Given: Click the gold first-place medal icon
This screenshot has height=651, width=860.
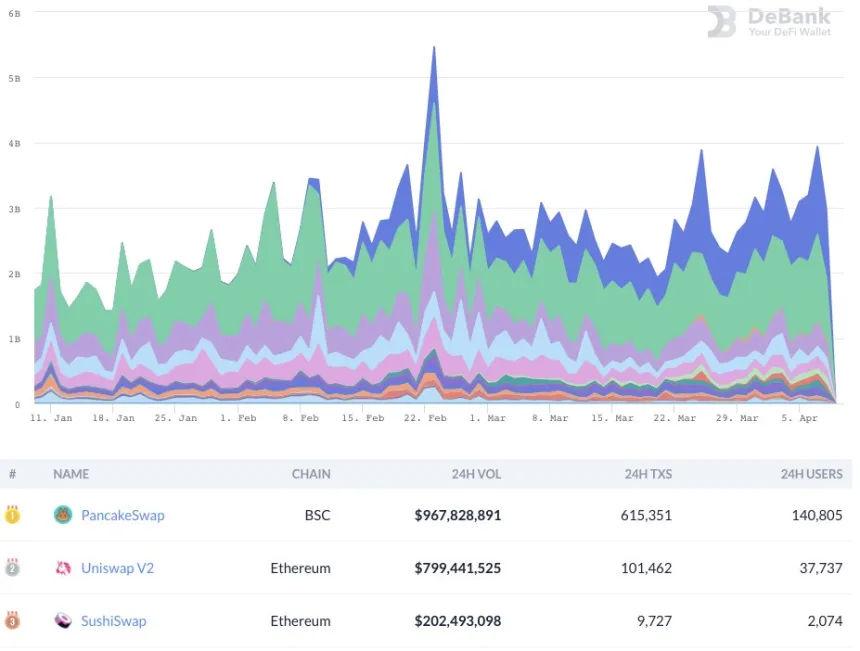Looking at the screenshot, I should 12,515.
